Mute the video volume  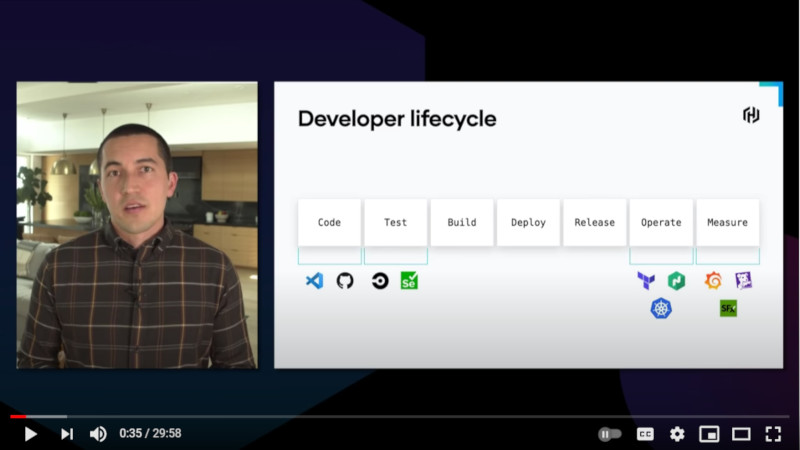tap(98, 434)
